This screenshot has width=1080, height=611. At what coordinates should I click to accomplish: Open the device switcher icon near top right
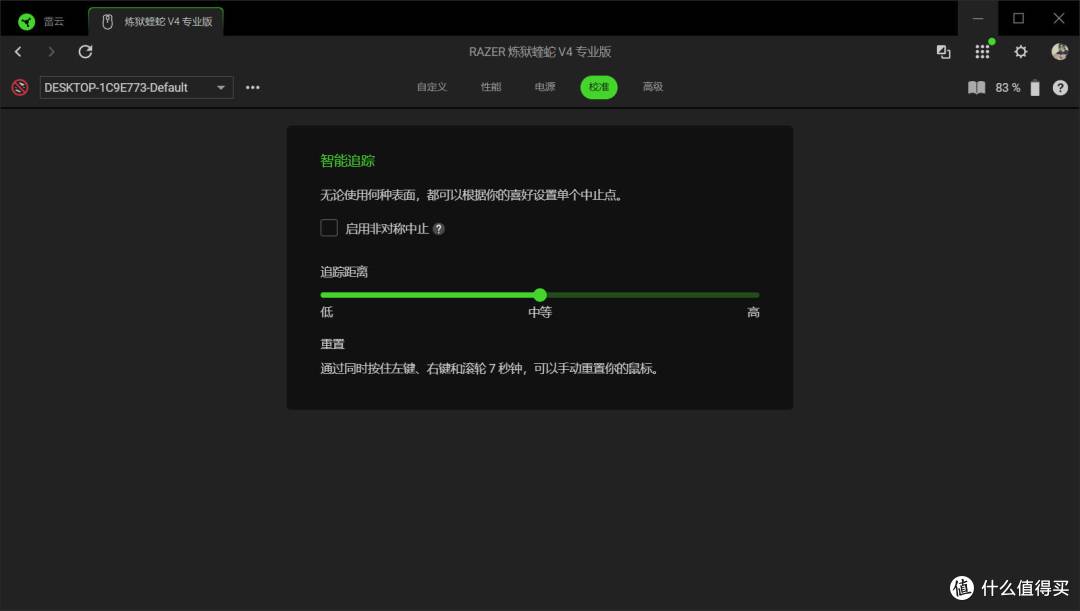point(943,51)
